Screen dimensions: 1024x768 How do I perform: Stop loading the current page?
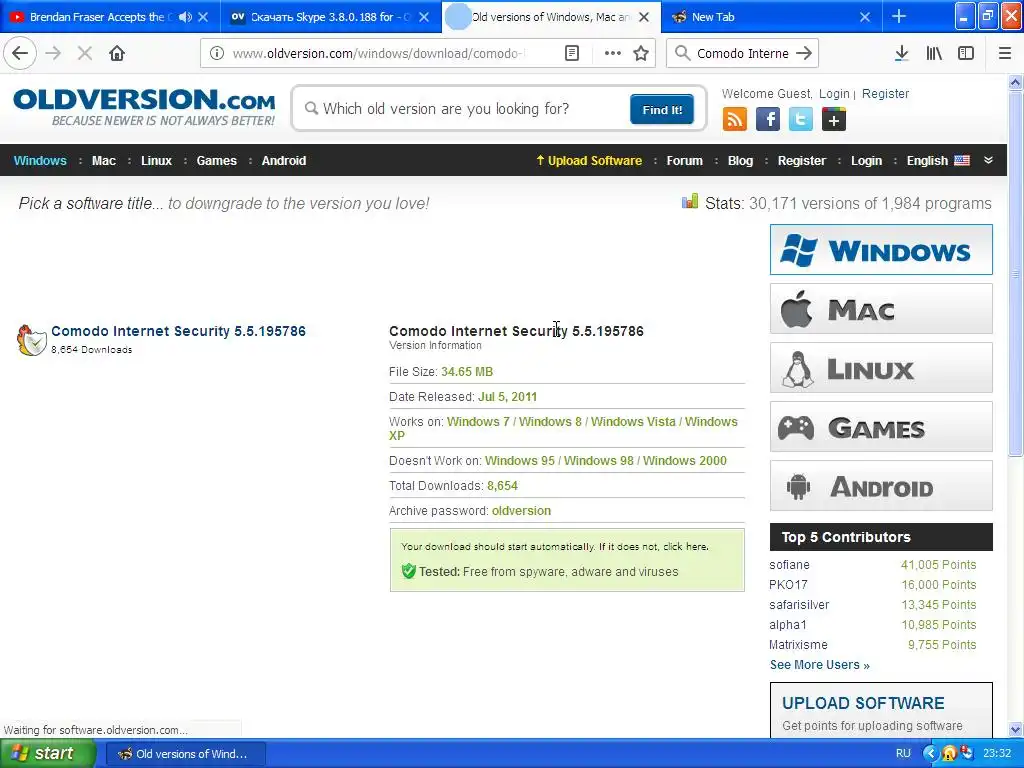pos(85,53)
